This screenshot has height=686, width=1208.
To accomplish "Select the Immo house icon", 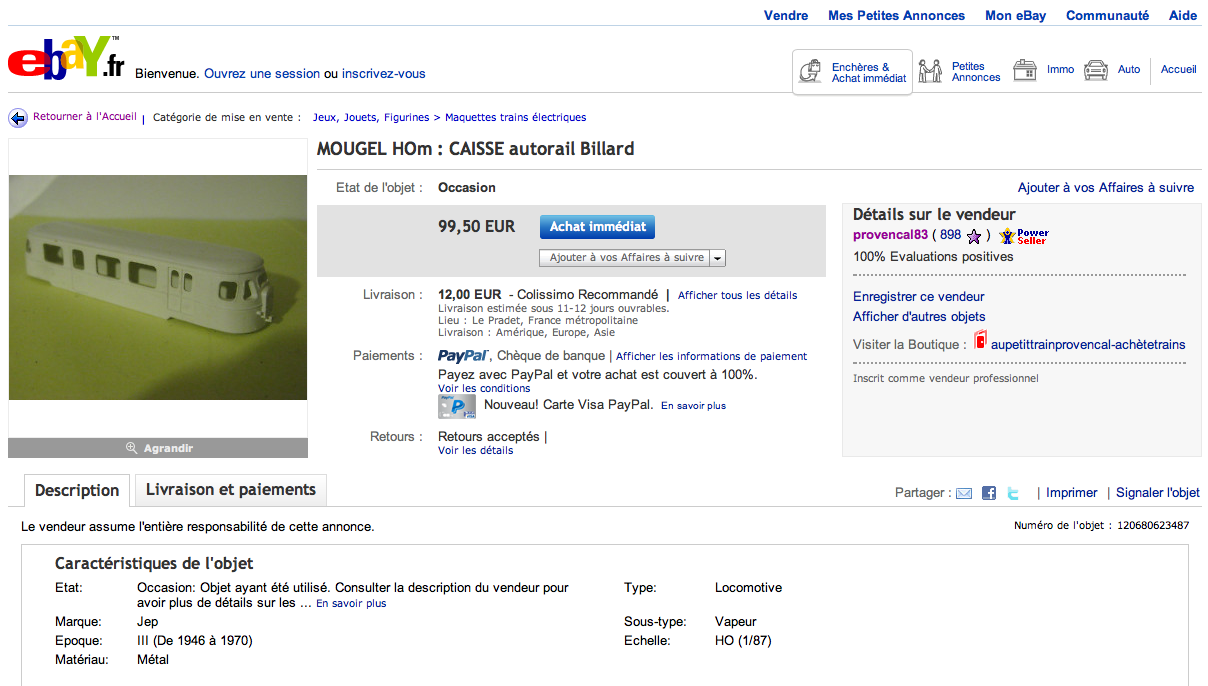I will [x=1024, y=70].
